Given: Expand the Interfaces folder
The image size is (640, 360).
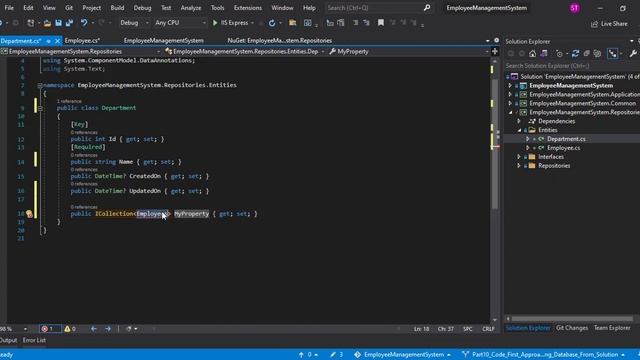Looking at the screenshot, I should pos(519,157).
